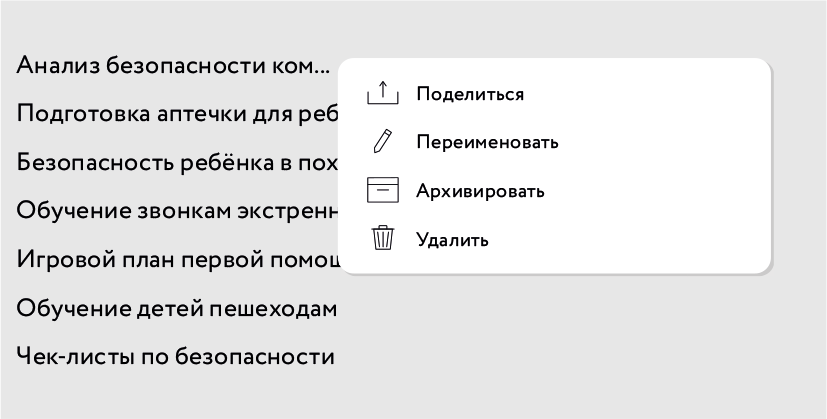Select the 'Обучение детей пешеходам' entry
Viewport: 827px width, 419px height.
176,307
